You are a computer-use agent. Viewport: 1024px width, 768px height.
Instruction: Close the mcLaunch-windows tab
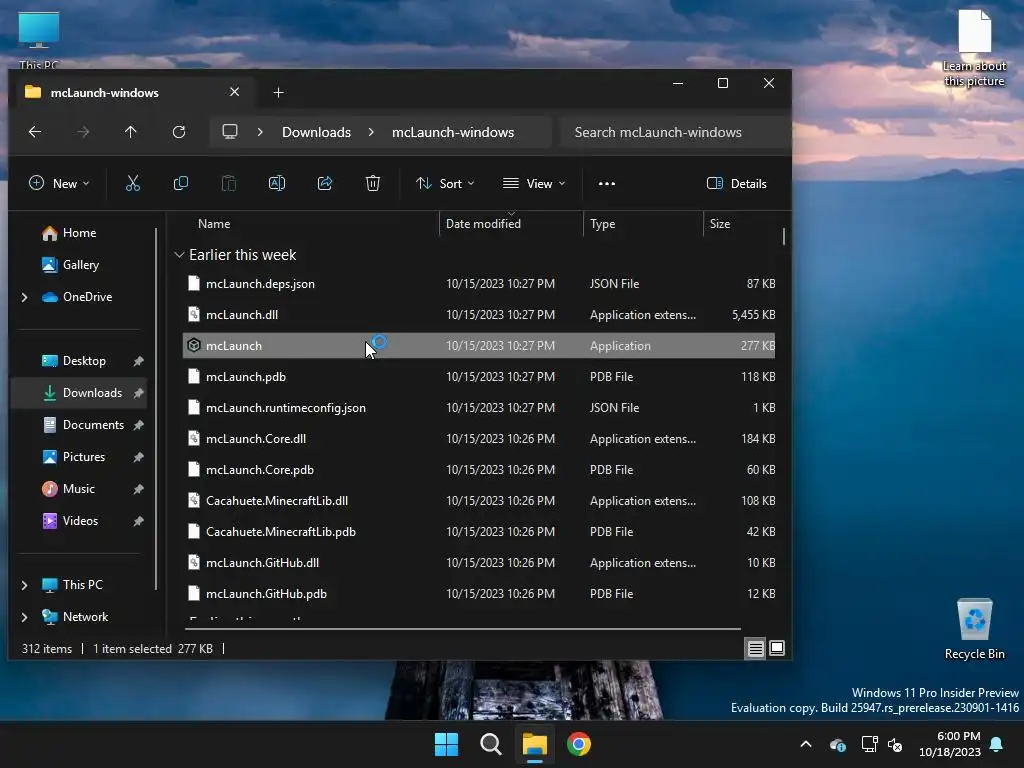(234, 92)
